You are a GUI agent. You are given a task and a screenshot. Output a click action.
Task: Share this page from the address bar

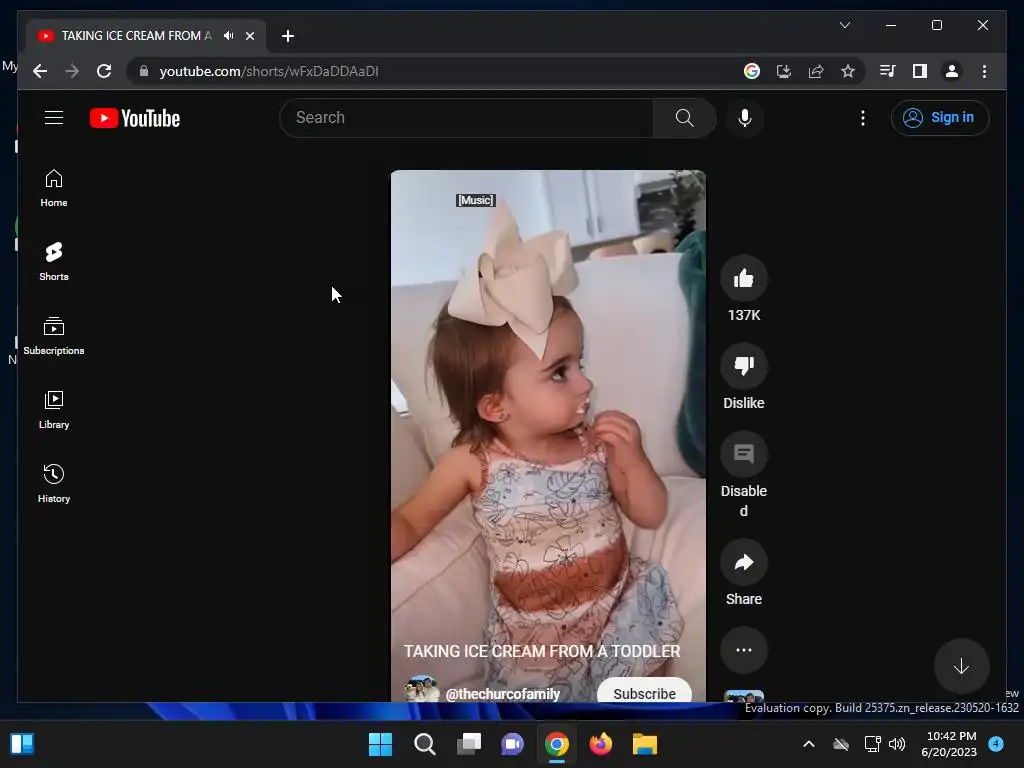816,71
